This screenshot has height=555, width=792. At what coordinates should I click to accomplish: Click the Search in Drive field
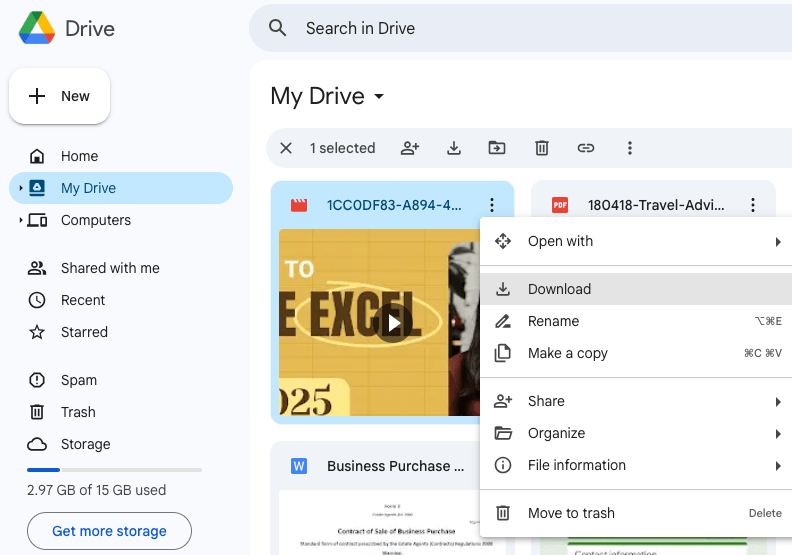520,28
